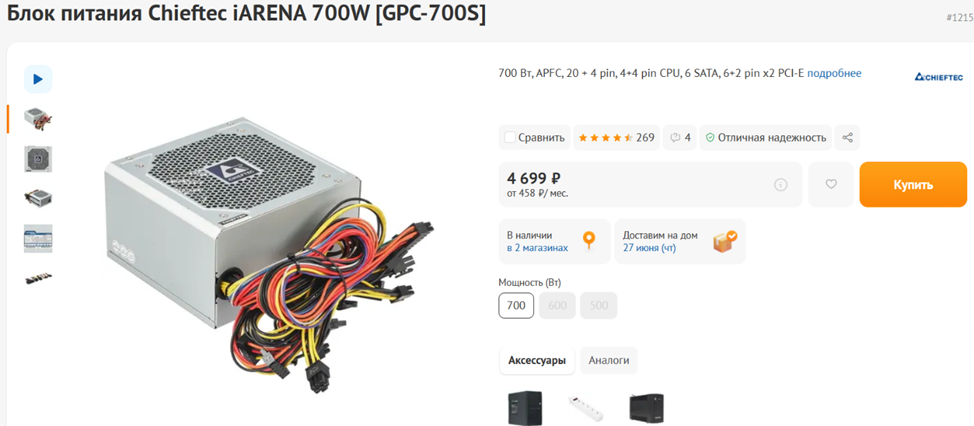Viewport: 974px width, 426px height.
Task: Click the star rating showing 269
Action: 616,137
